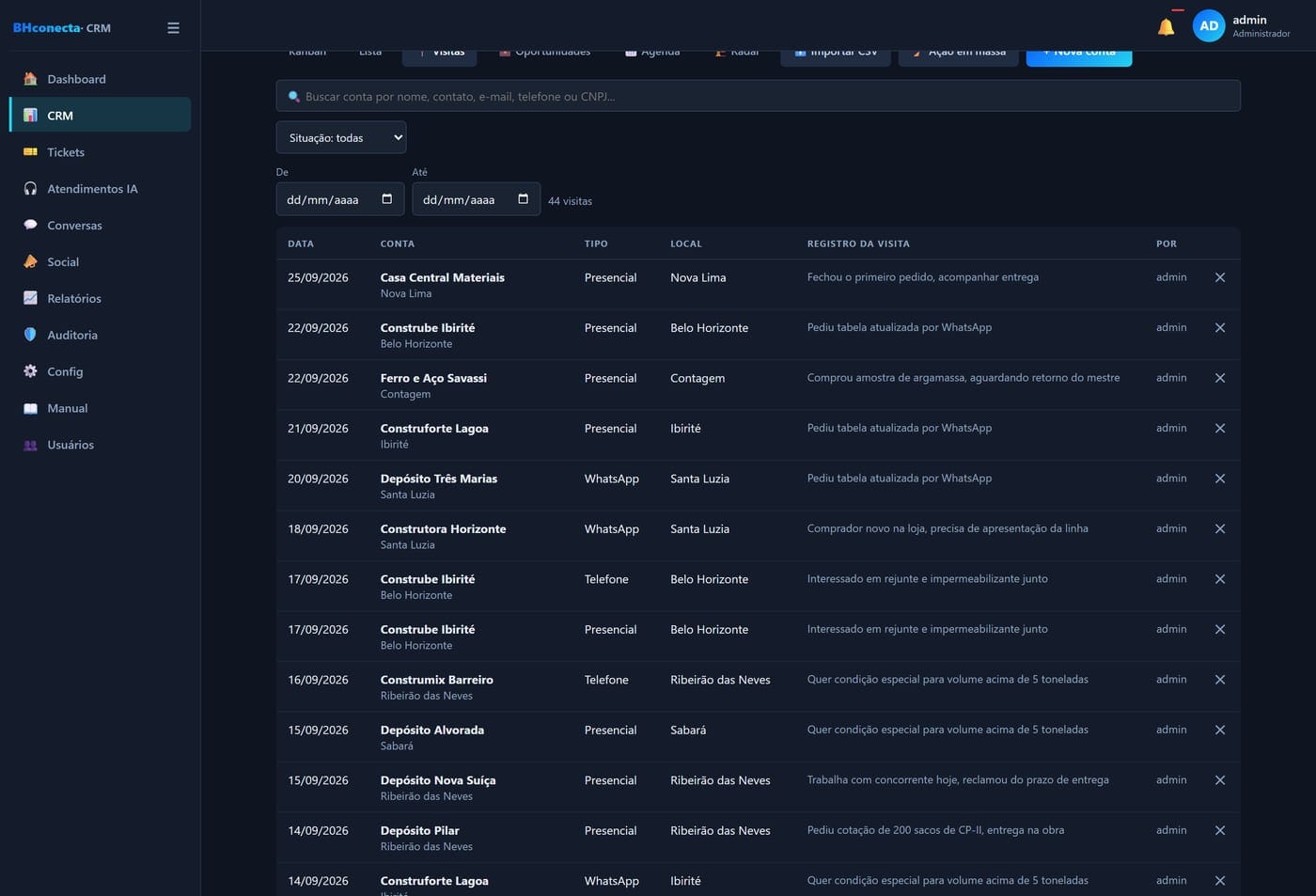Open calendar picker for Até date
Viewport: 1316px width, 896px height.
(x=524, y=199)
